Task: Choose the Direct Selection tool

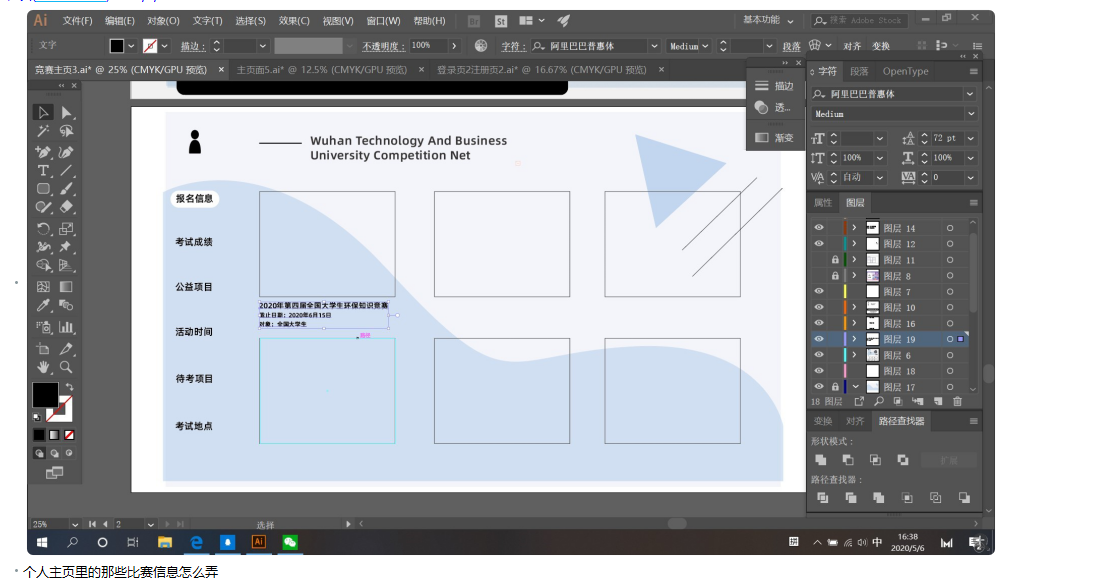Action: 66,112
